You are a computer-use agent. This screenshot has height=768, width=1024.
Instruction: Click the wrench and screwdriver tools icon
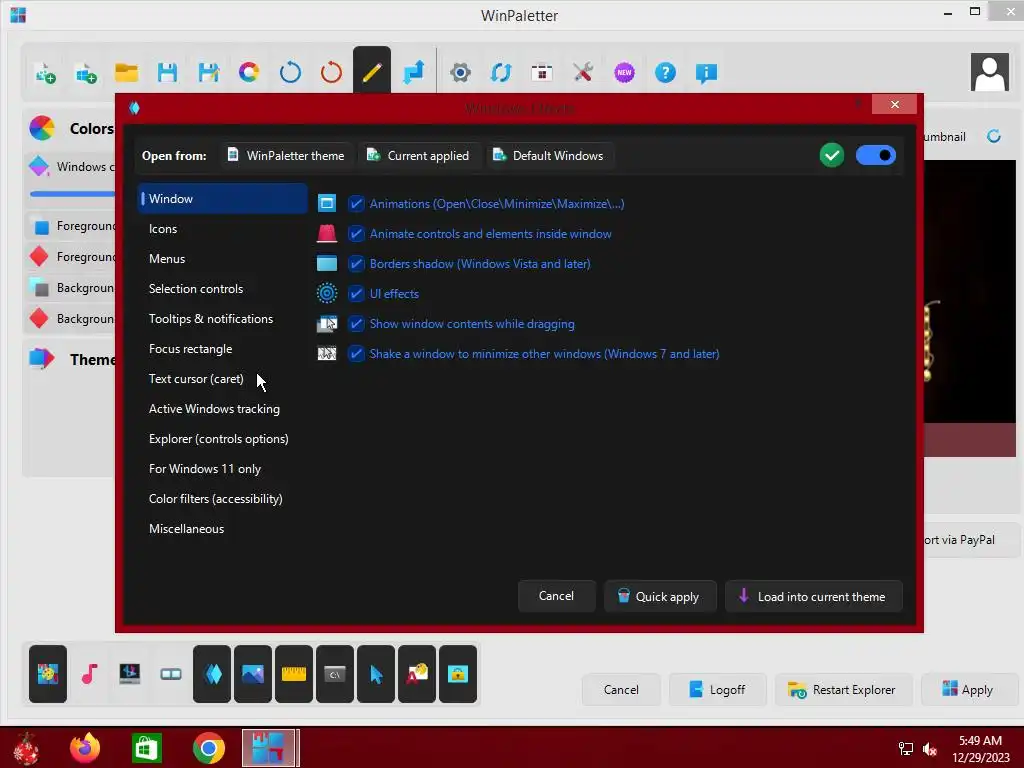(583, 72)
